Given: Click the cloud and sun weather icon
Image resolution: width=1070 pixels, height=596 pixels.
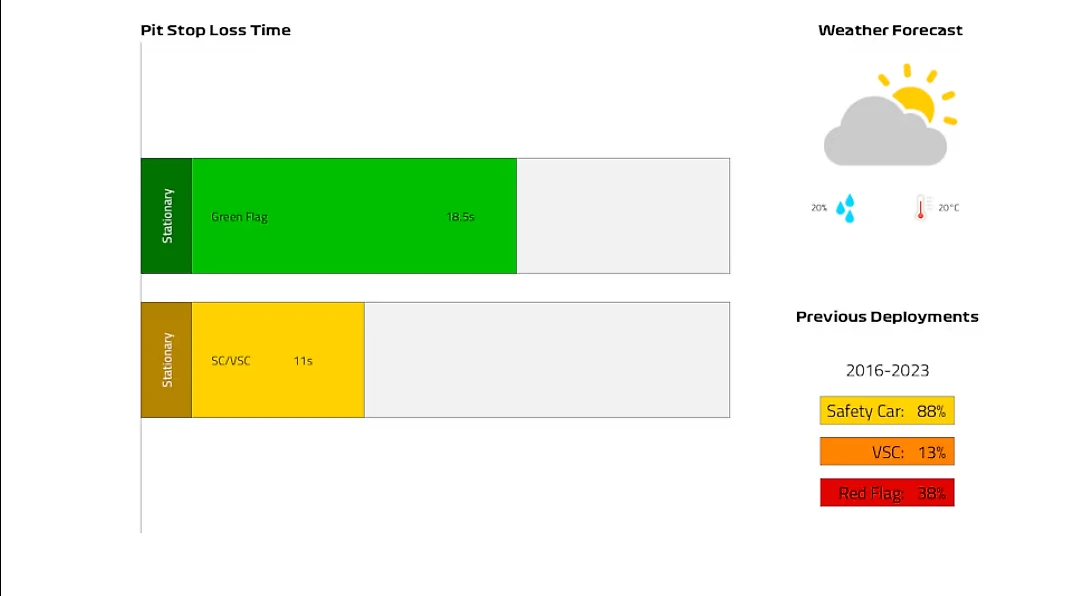Looking at the screenshot, I should [890, 115].
